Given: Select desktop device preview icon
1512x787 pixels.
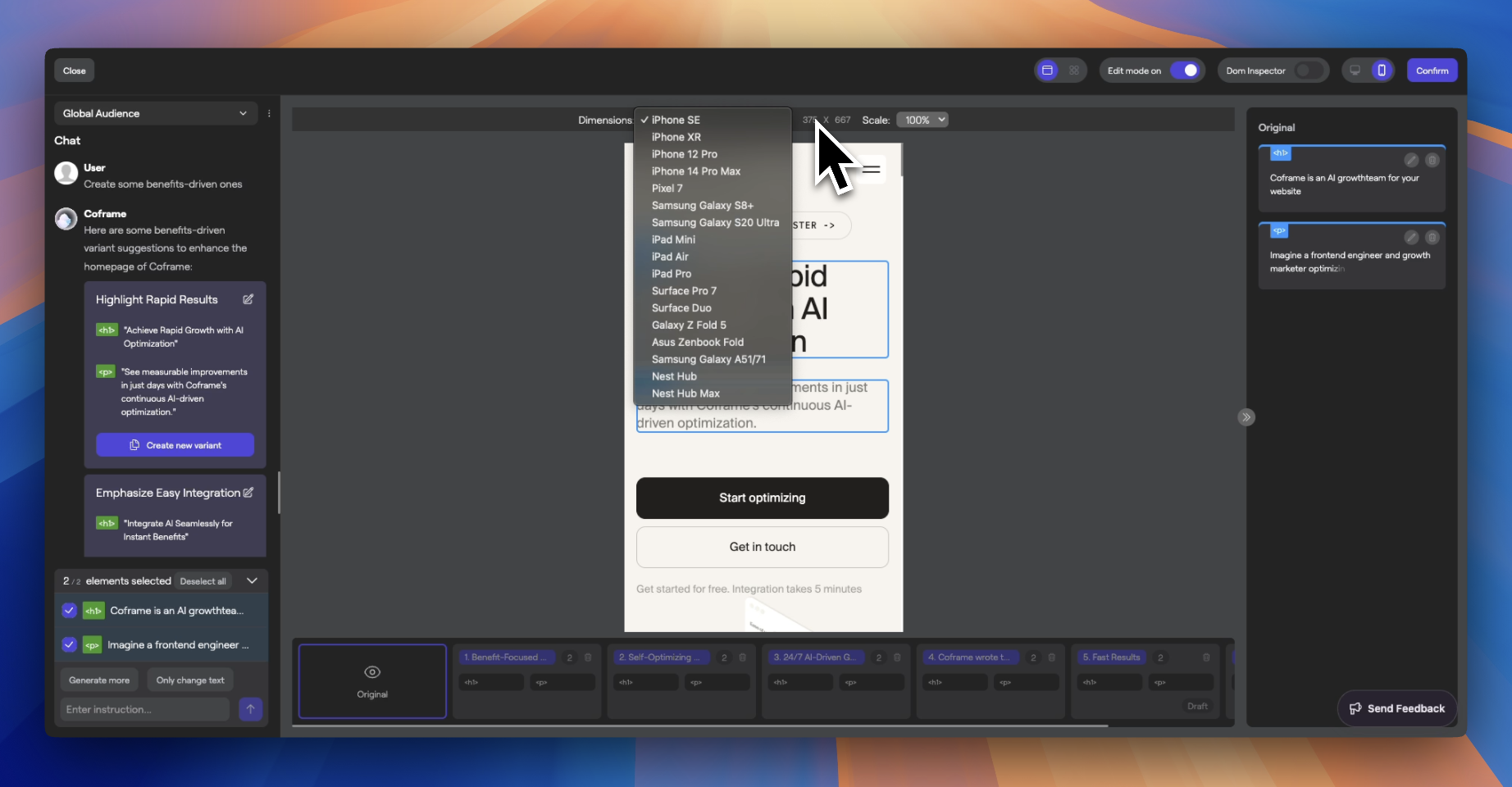Looking at the screenshot, I should (1355, 71).
